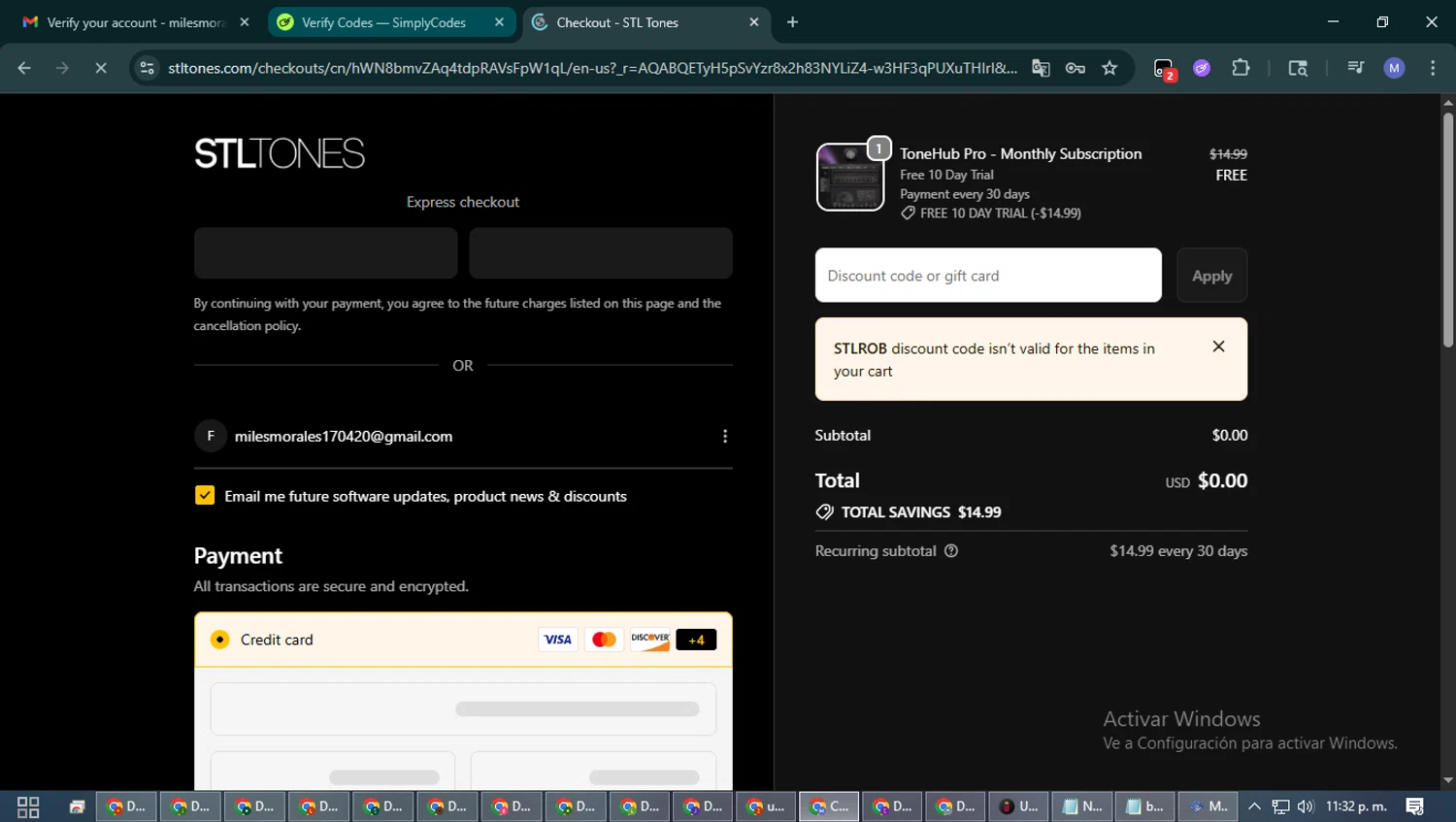Image resolution: width=1456 pixels, height=822 pixels.
Task: Bookmark this page with the star
Action: [x=1109, y=68]
